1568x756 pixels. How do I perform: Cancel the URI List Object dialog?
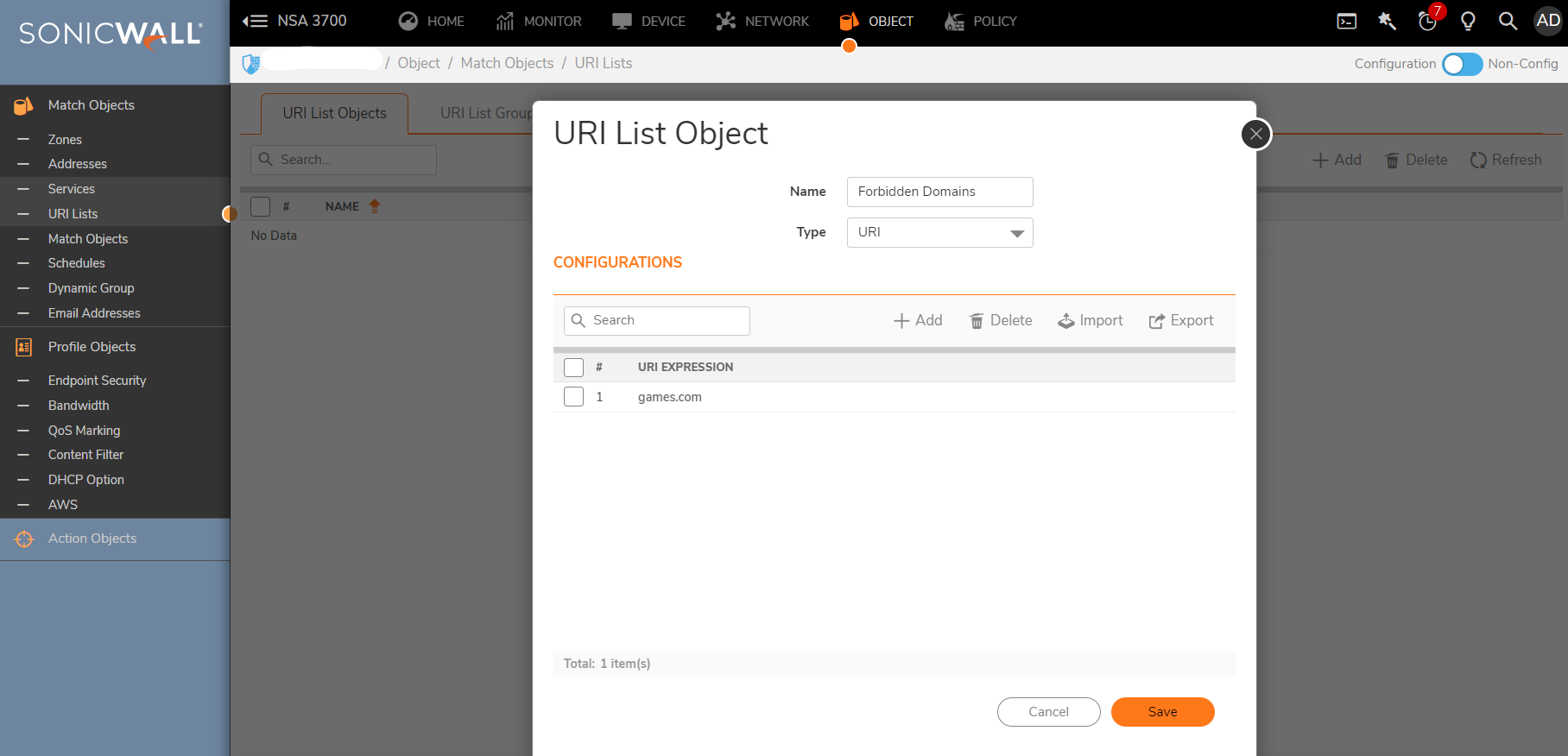click(1048, 712)
